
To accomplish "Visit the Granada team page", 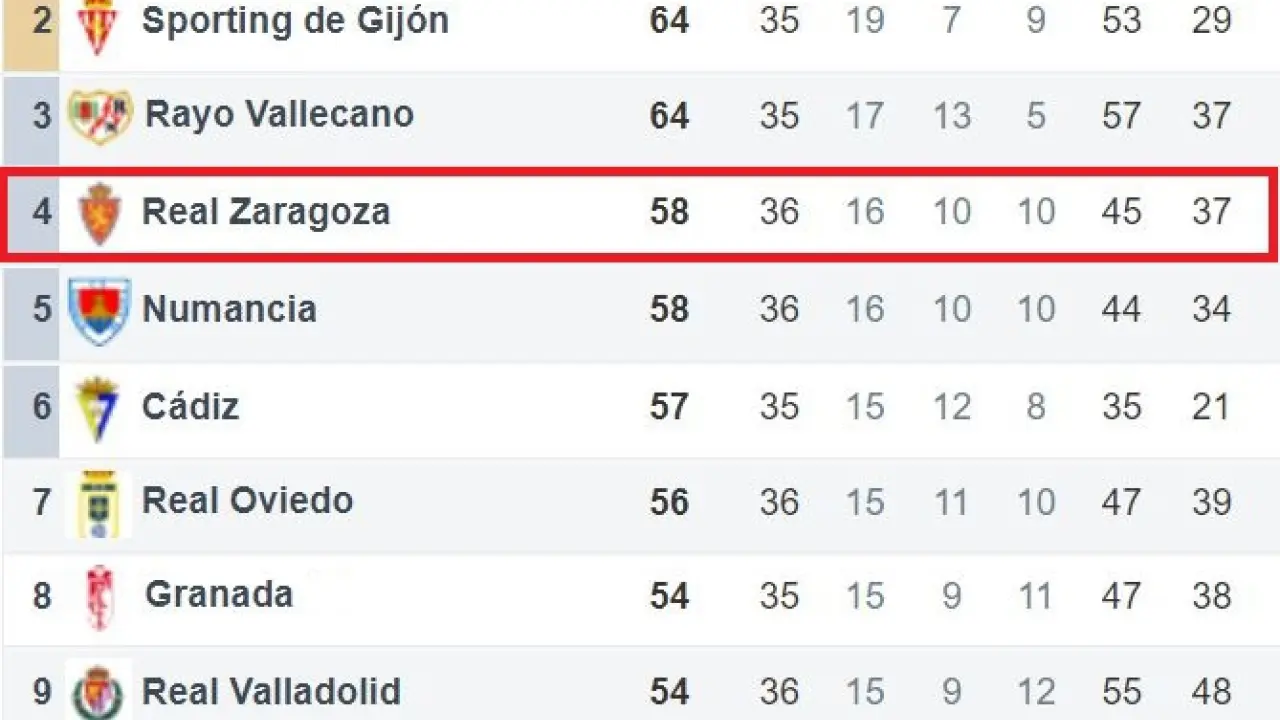I will pyautogui.click(x=219, y=595).
